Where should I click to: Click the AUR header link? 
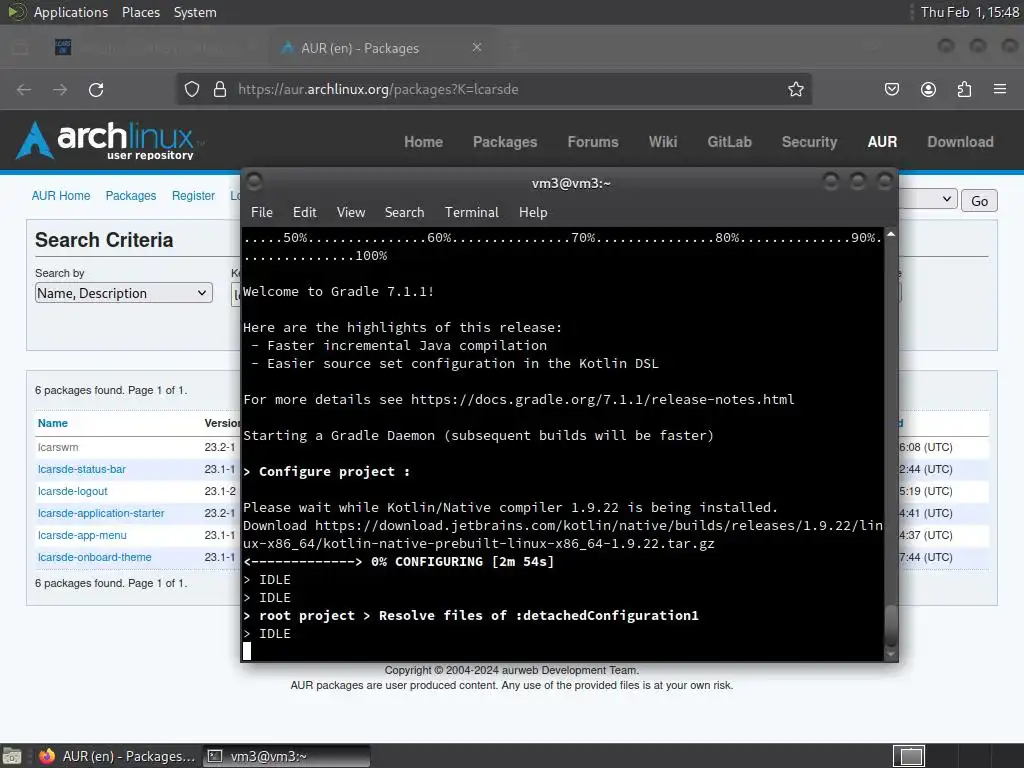[x=882, y=142]
